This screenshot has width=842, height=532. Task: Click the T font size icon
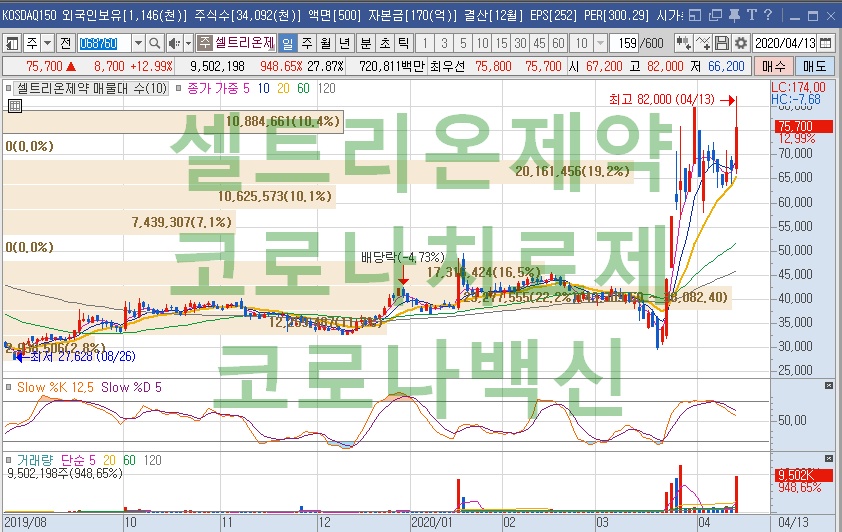click(x=752, y=15)
